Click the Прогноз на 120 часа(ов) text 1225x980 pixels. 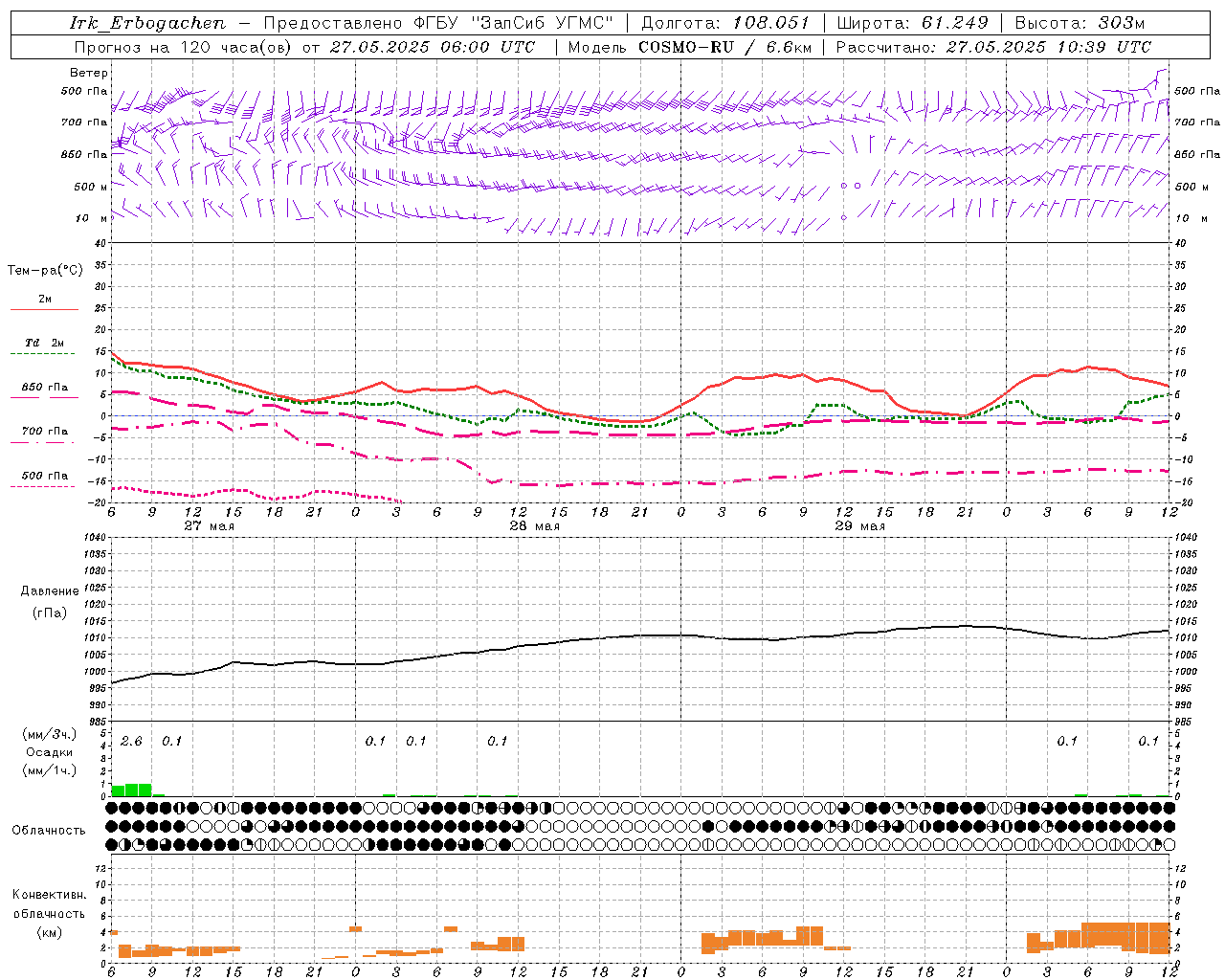click(185, 47)
